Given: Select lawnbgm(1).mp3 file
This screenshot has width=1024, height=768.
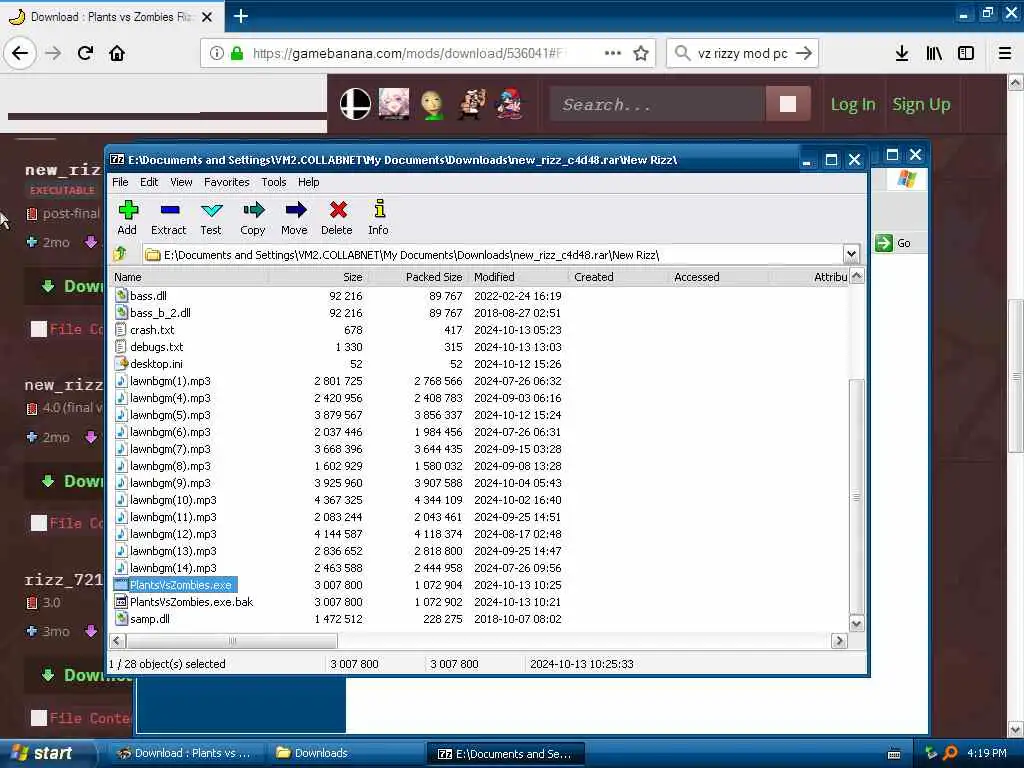Looking at the screenshot, I should [x=170, y=381].
